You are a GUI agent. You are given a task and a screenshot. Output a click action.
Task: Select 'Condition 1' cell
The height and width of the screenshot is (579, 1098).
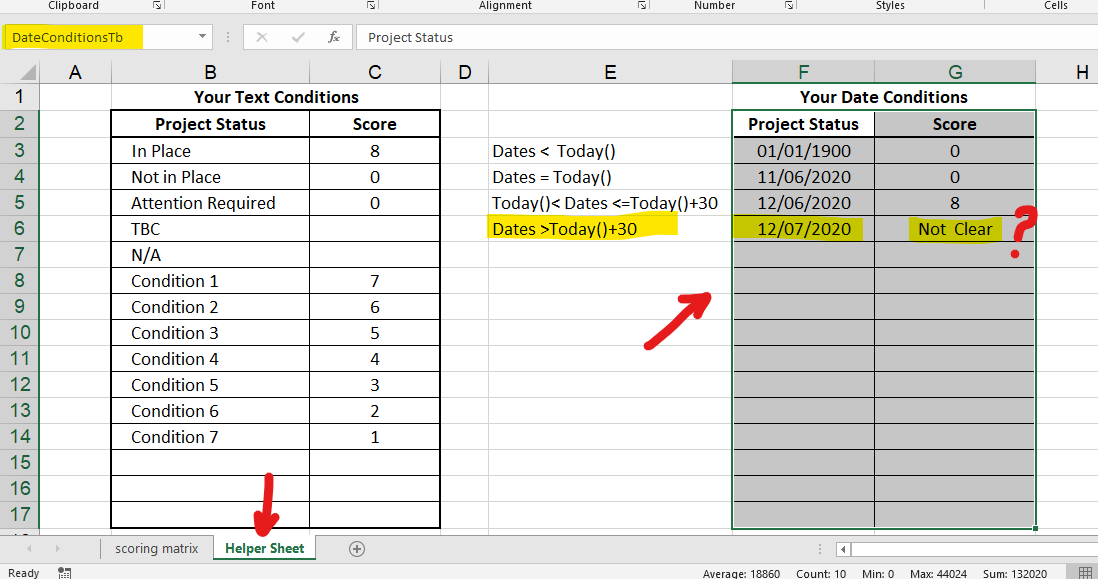(210, 281)
